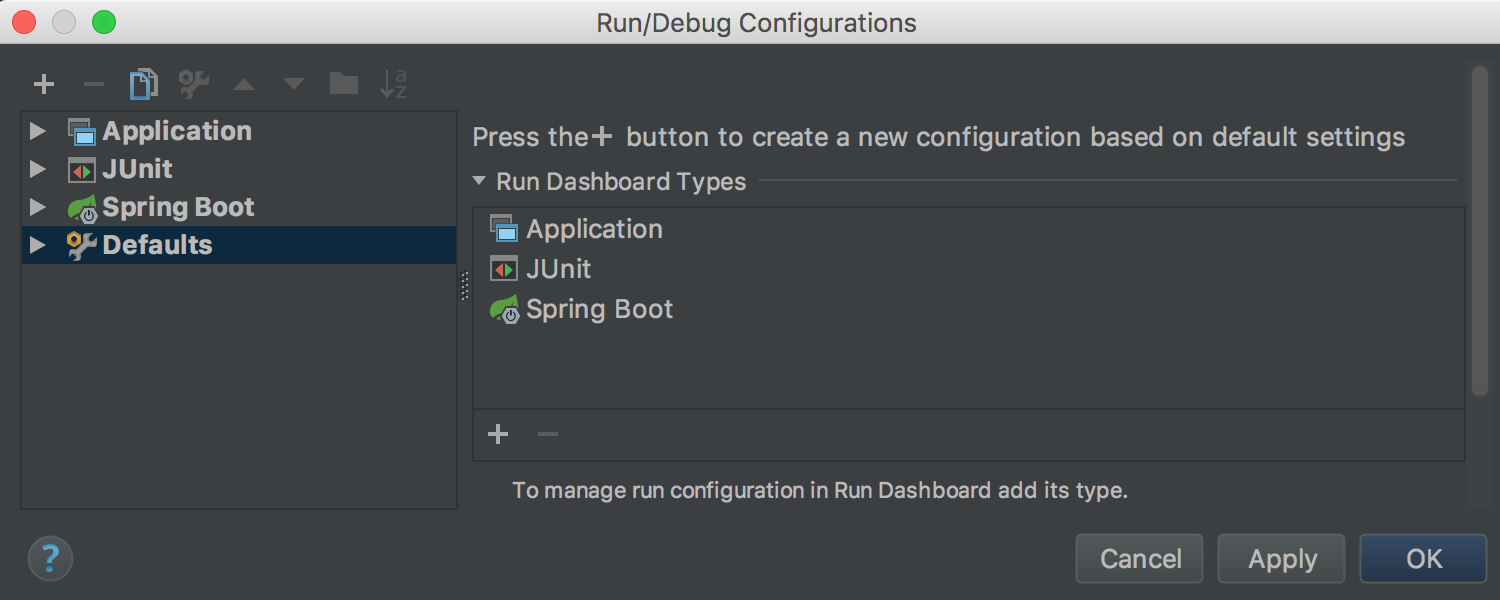1500x600 pixels.
Task: Select Spring Boot in Run Dashboard Types
Action: click(599, 309)
